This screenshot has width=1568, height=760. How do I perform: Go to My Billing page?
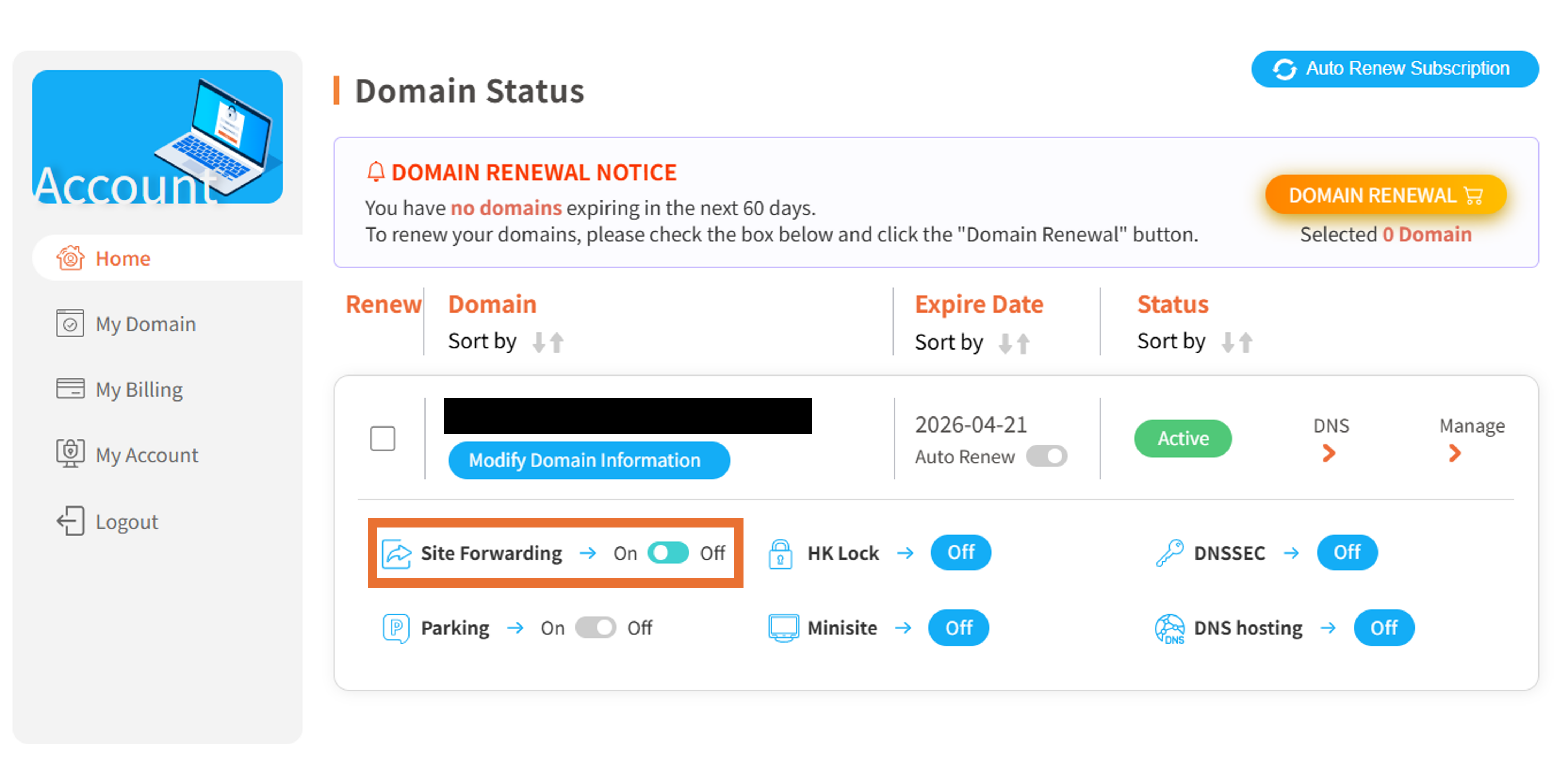pyautogui.click(x=139, y=389)
